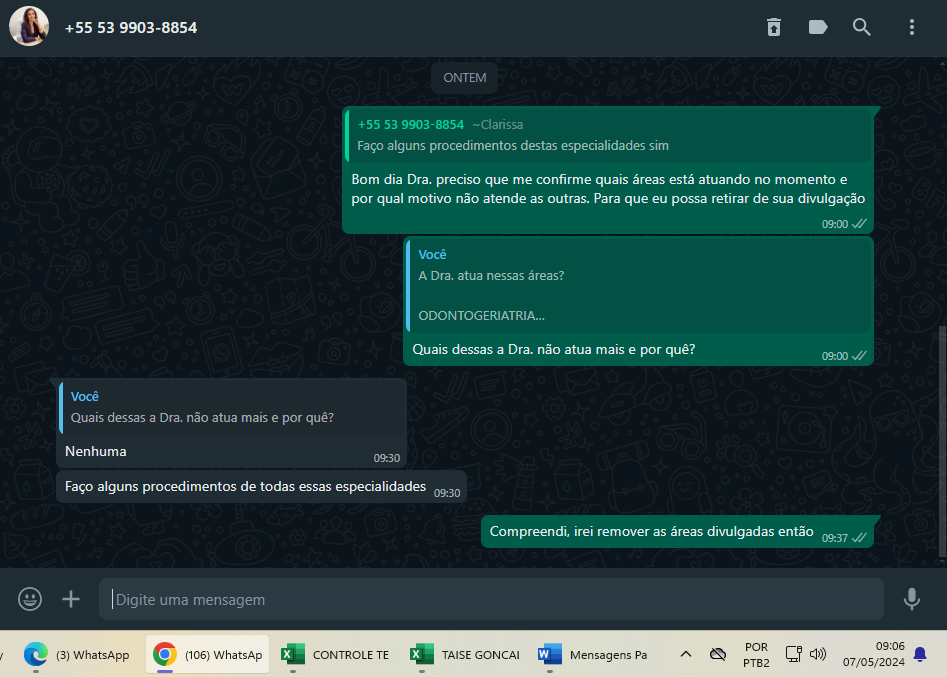Open Excel 'CONTROLE TE' from taskbar
The width and height of the screenshot is (947, 677).
tap(335, 655)
